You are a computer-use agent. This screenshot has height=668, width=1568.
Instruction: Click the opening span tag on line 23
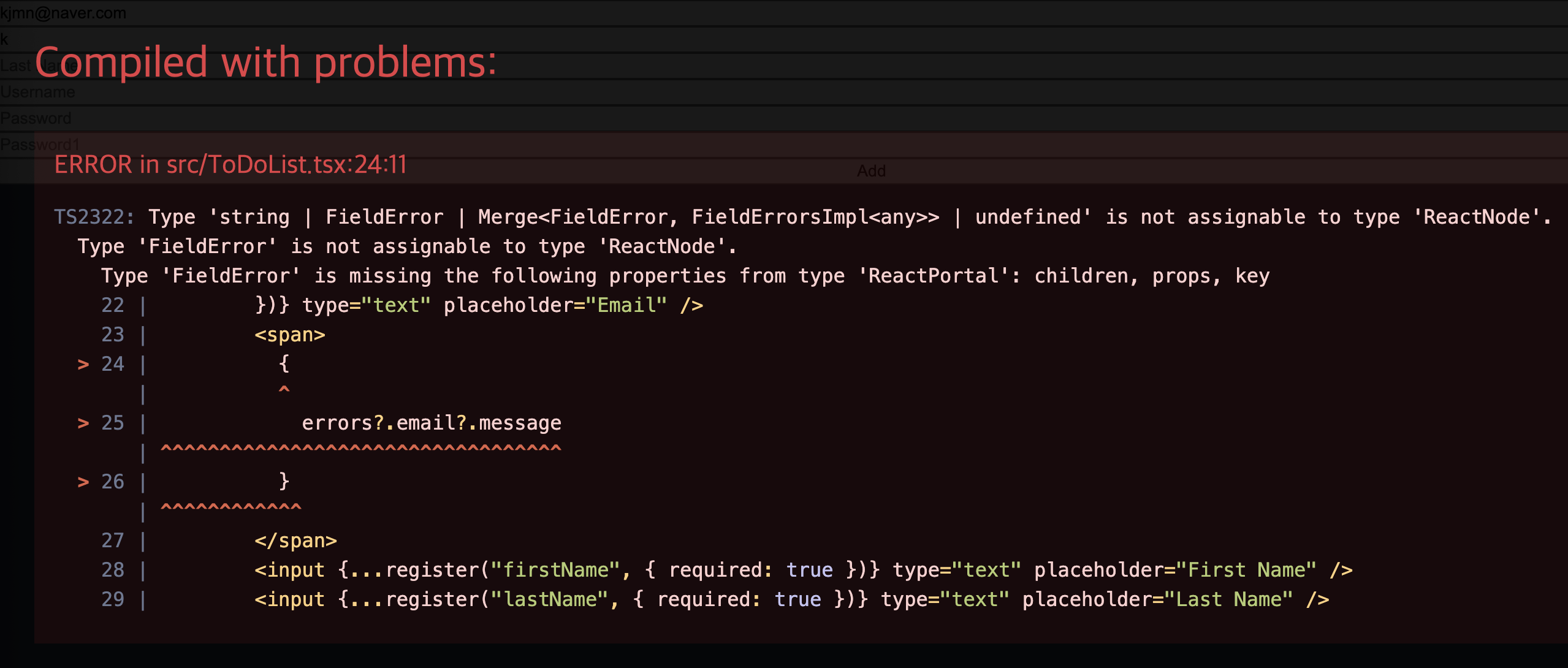pyautogui.click(x=290, y=335)
